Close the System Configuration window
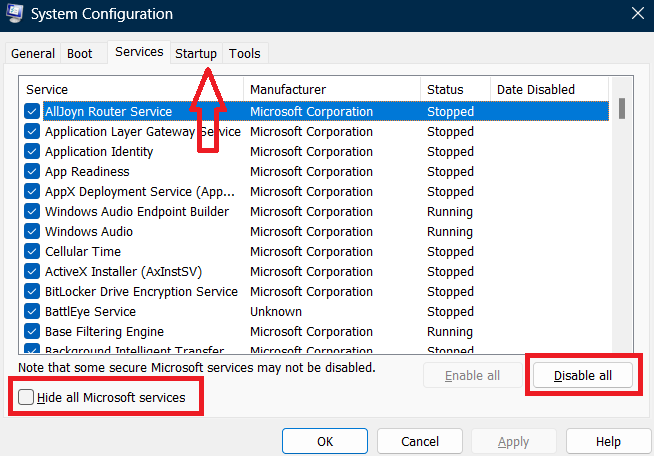The image size is (654, 456). click(x=637, y=14)
